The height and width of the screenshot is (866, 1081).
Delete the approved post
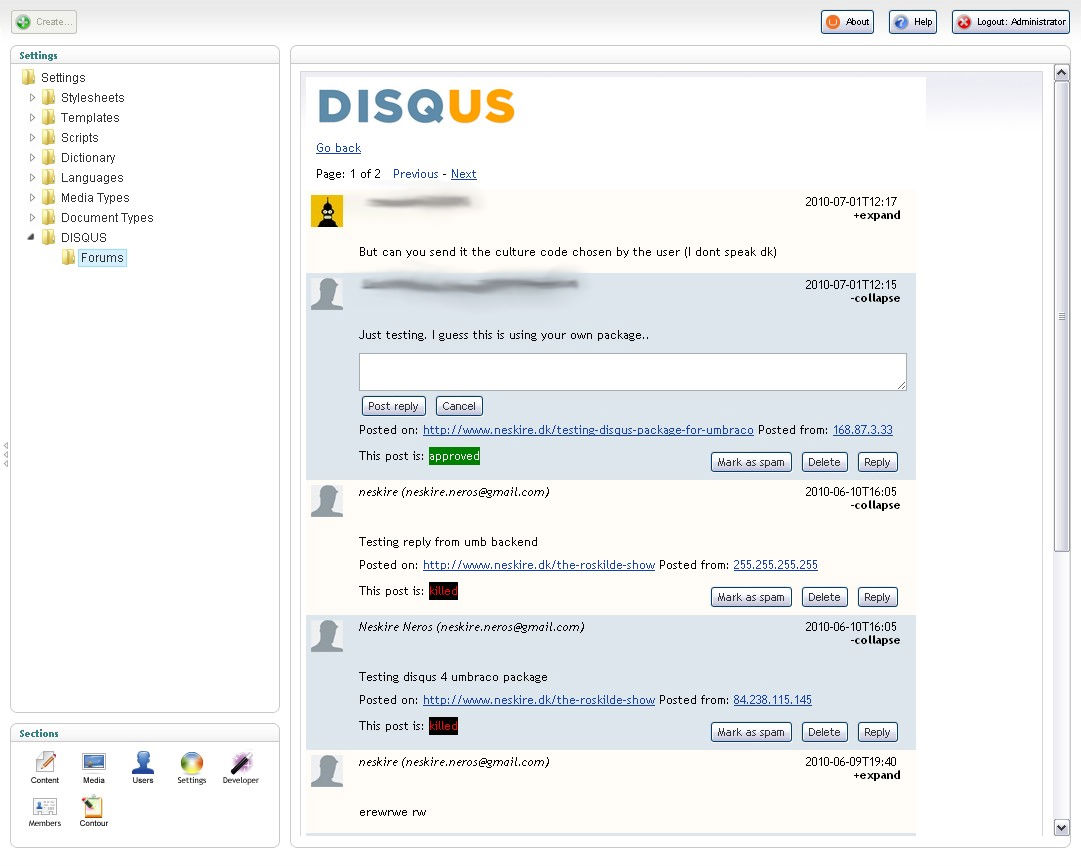(x=824, y=462)
